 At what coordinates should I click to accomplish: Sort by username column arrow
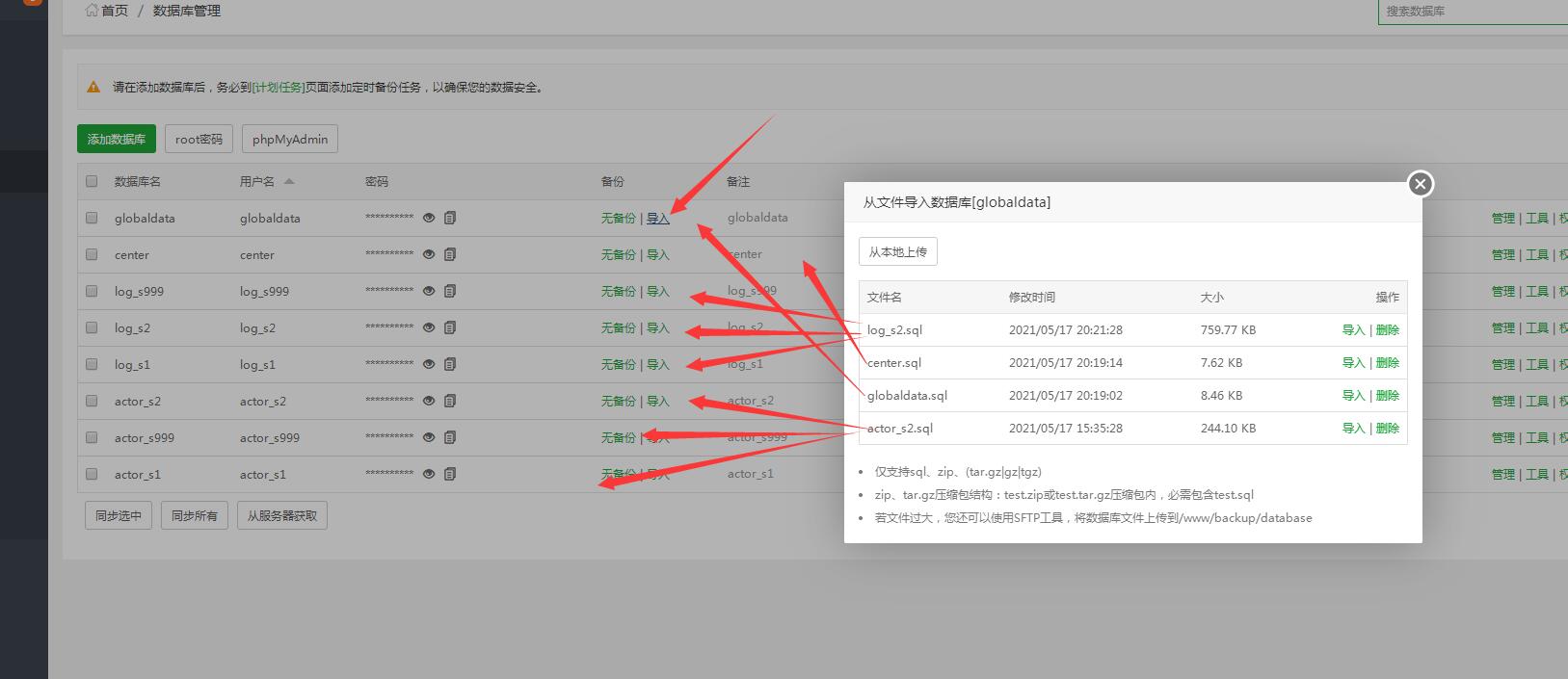[x=289, y=181]
